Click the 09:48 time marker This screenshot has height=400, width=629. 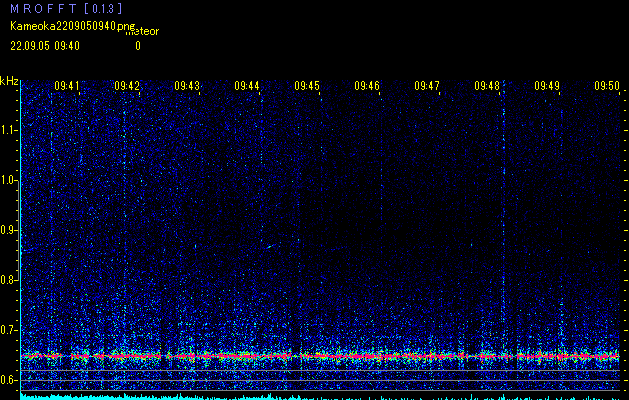pyautogui.click(x=487, y=86)
